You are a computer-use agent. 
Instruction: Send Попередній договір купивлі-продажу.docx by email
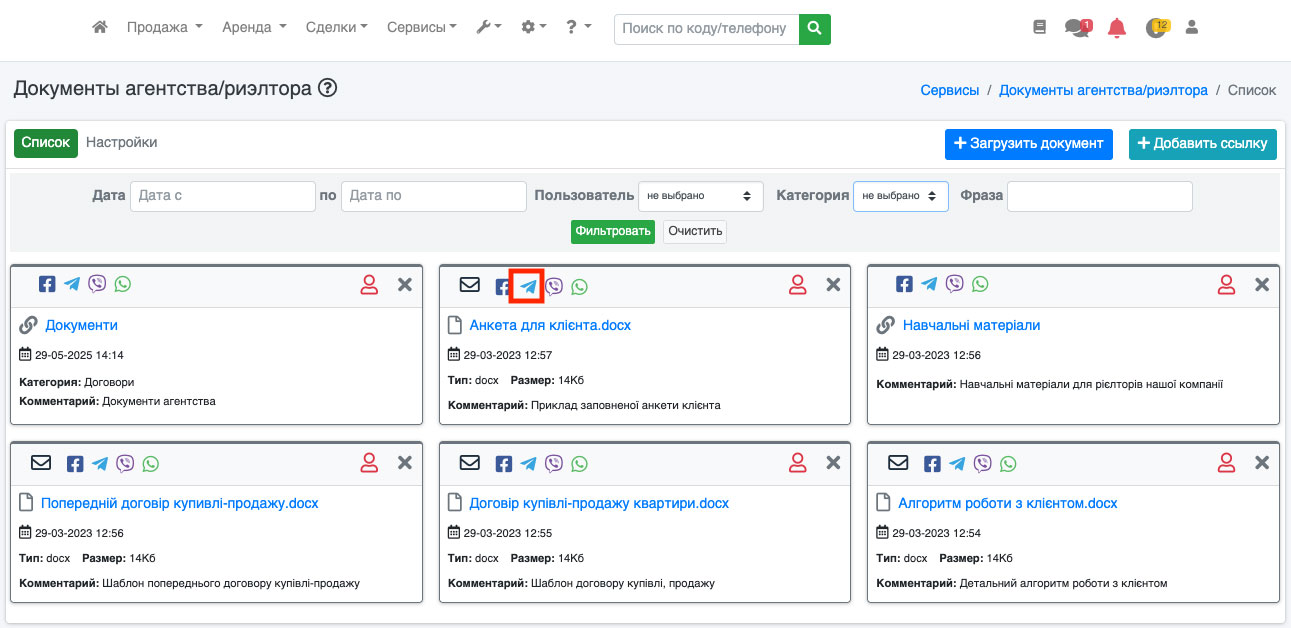pyautogui.click(x=41, y=463)
